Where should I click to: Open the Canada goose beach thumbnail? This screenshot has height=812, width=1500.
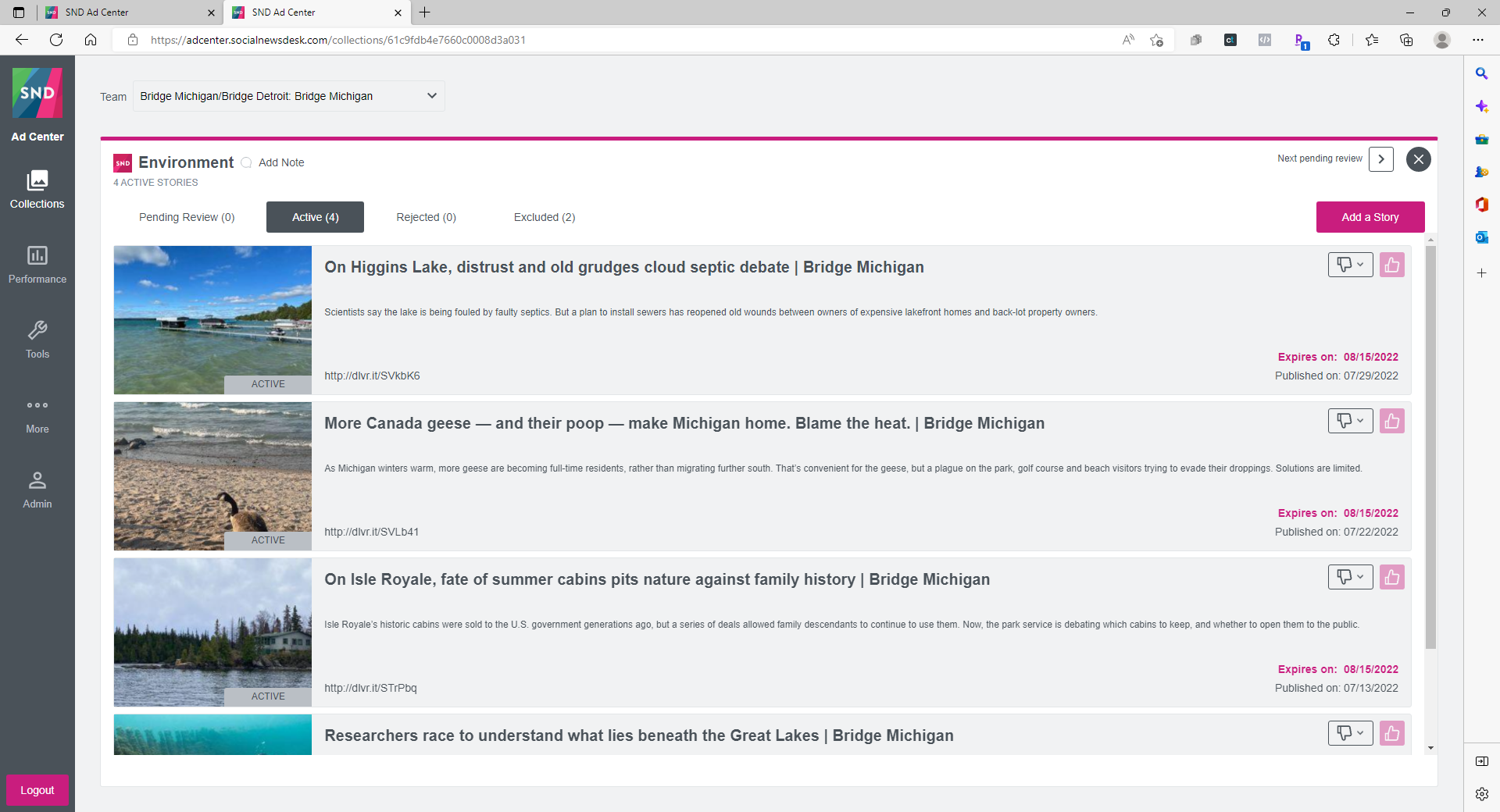point(212,476)
